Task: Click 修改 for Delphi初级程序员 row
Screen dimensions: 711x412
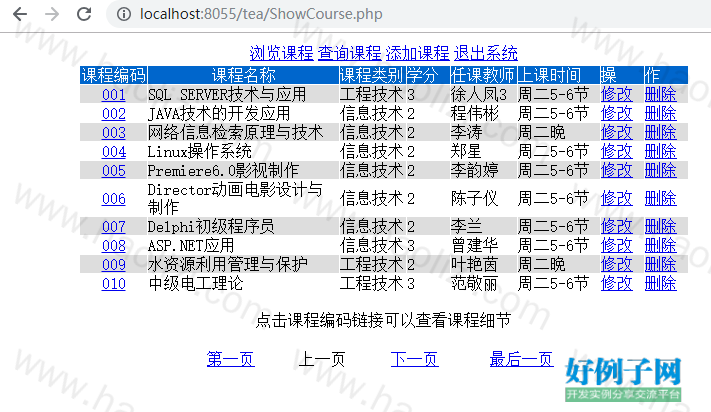Action: click(x=616, y=227)
